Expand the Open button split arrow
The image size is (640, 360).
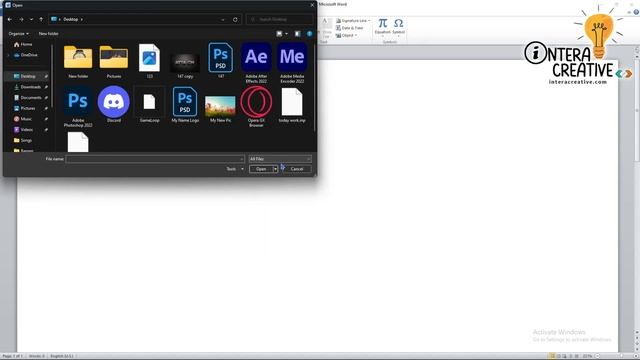[276, 169]
